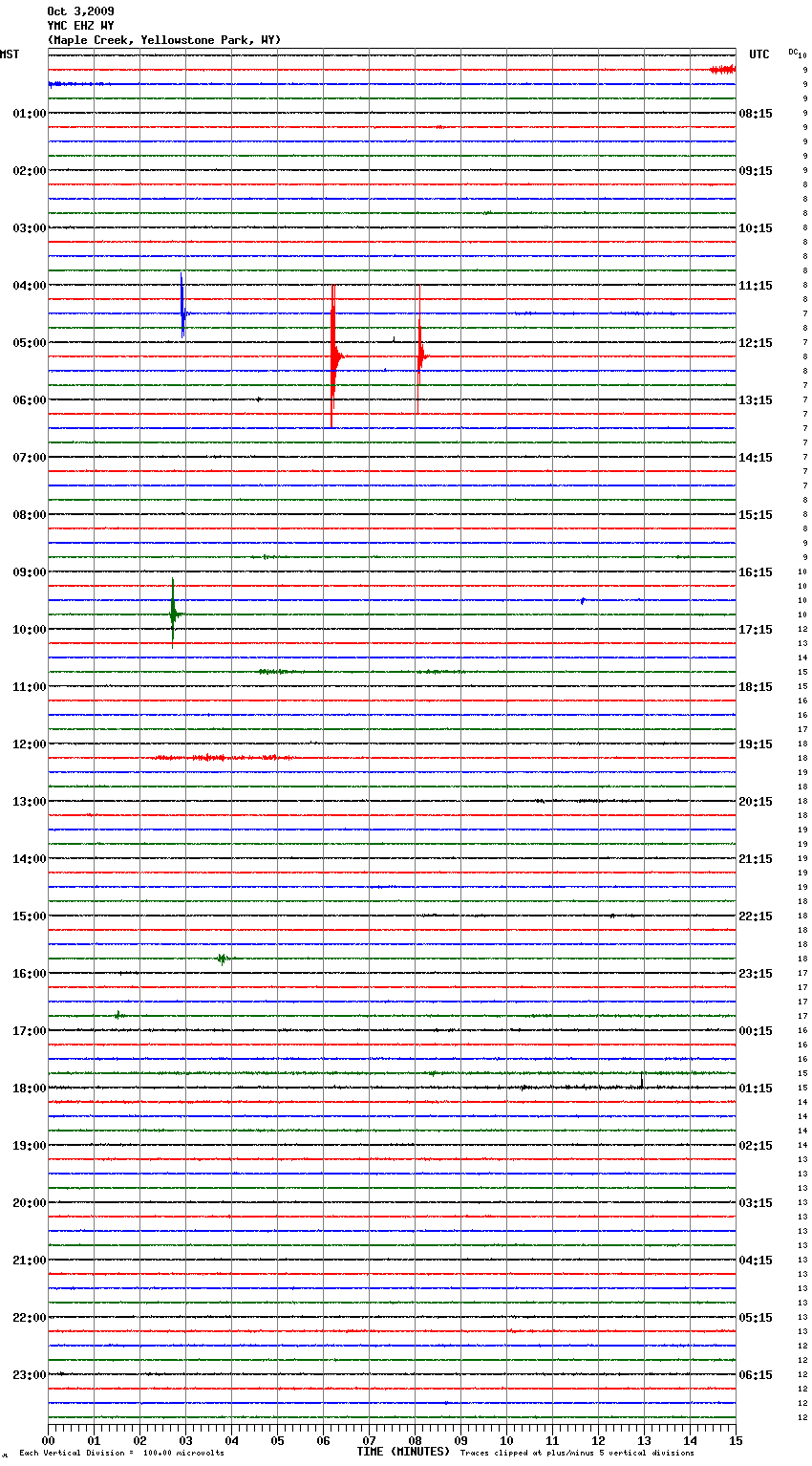812x1466 pixels.
Task: Click the x-axis minute label '00'
Action: coord(48,1440)
